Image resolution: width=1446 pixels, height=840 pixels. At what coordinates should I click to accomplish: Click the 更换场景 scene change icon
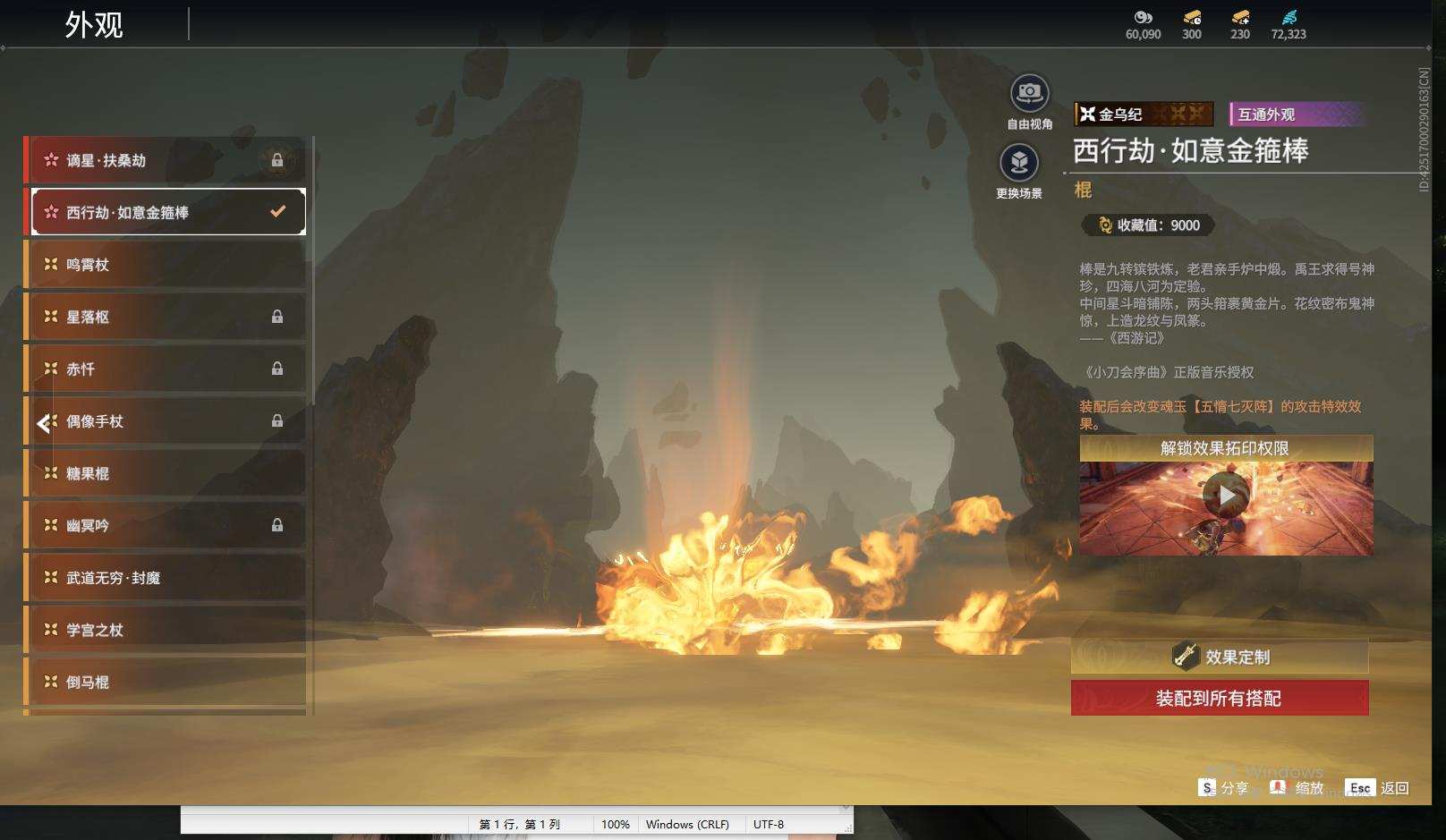pos(1019,162)
